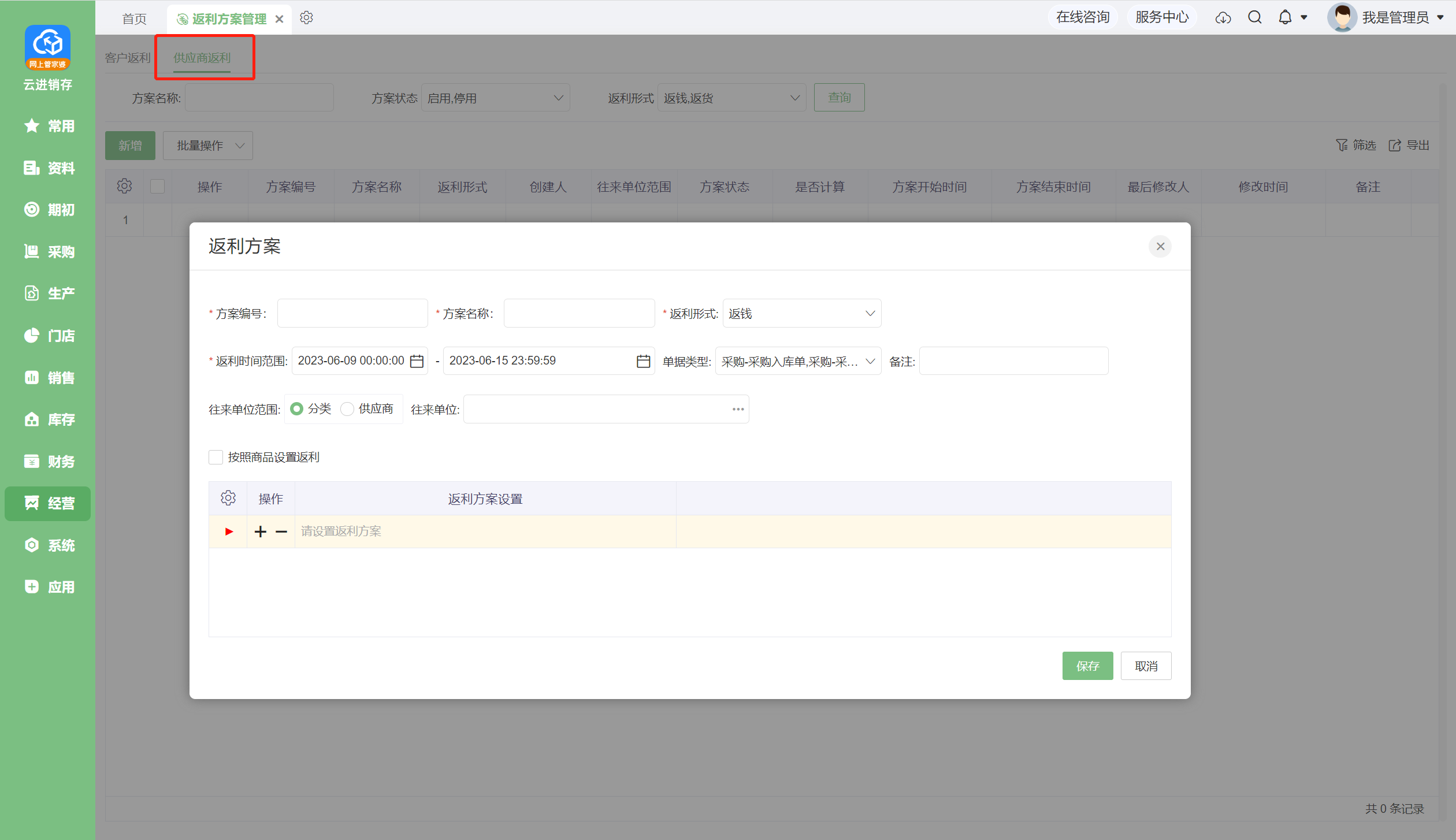Tick the select-all checkbox in table header
Viewport: 1456px width, 840px height.
tap(157, 187)
